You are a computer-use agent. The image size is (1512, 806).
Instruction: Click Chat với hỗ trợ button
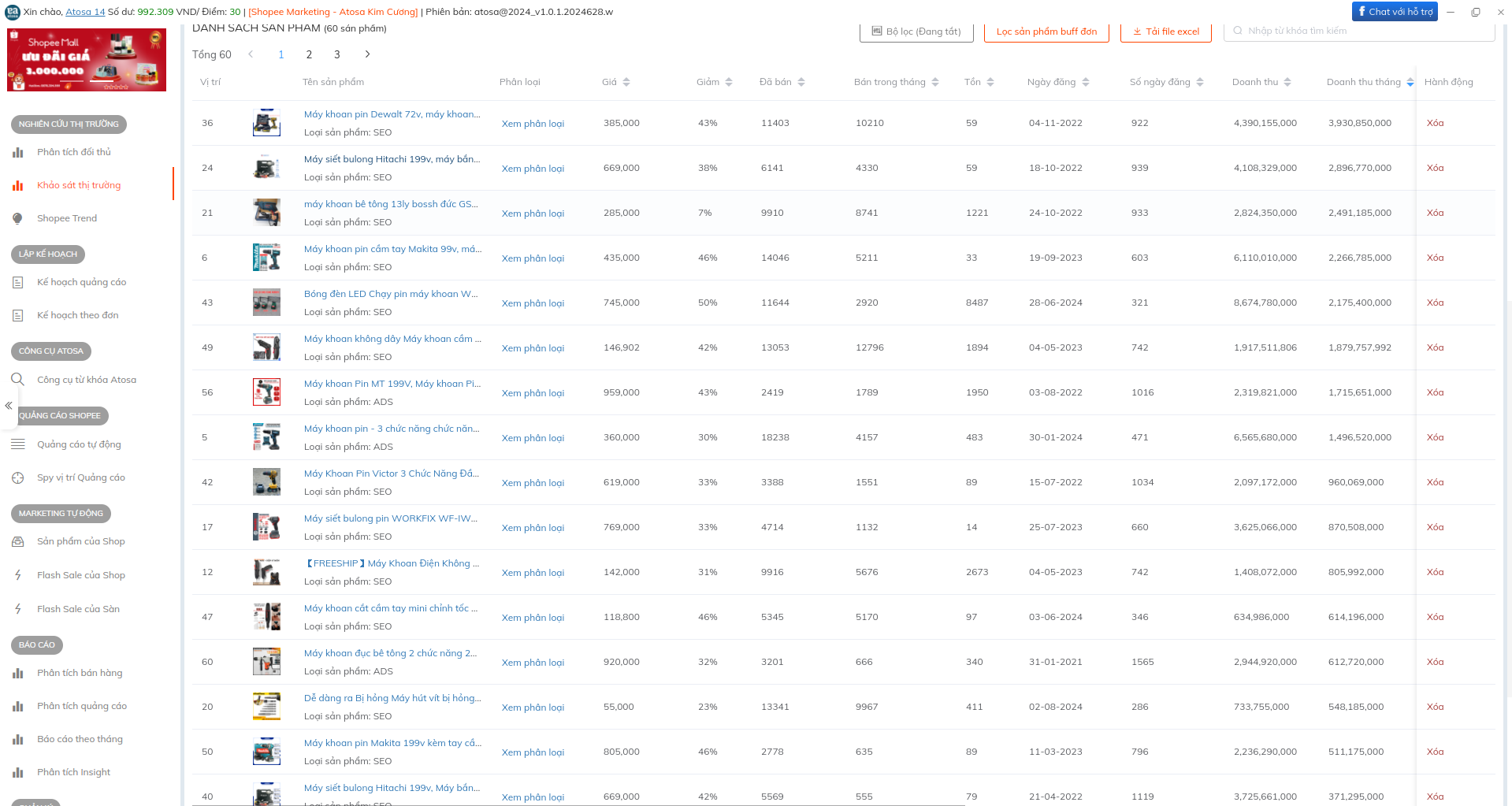click(x=1395, y=11)
